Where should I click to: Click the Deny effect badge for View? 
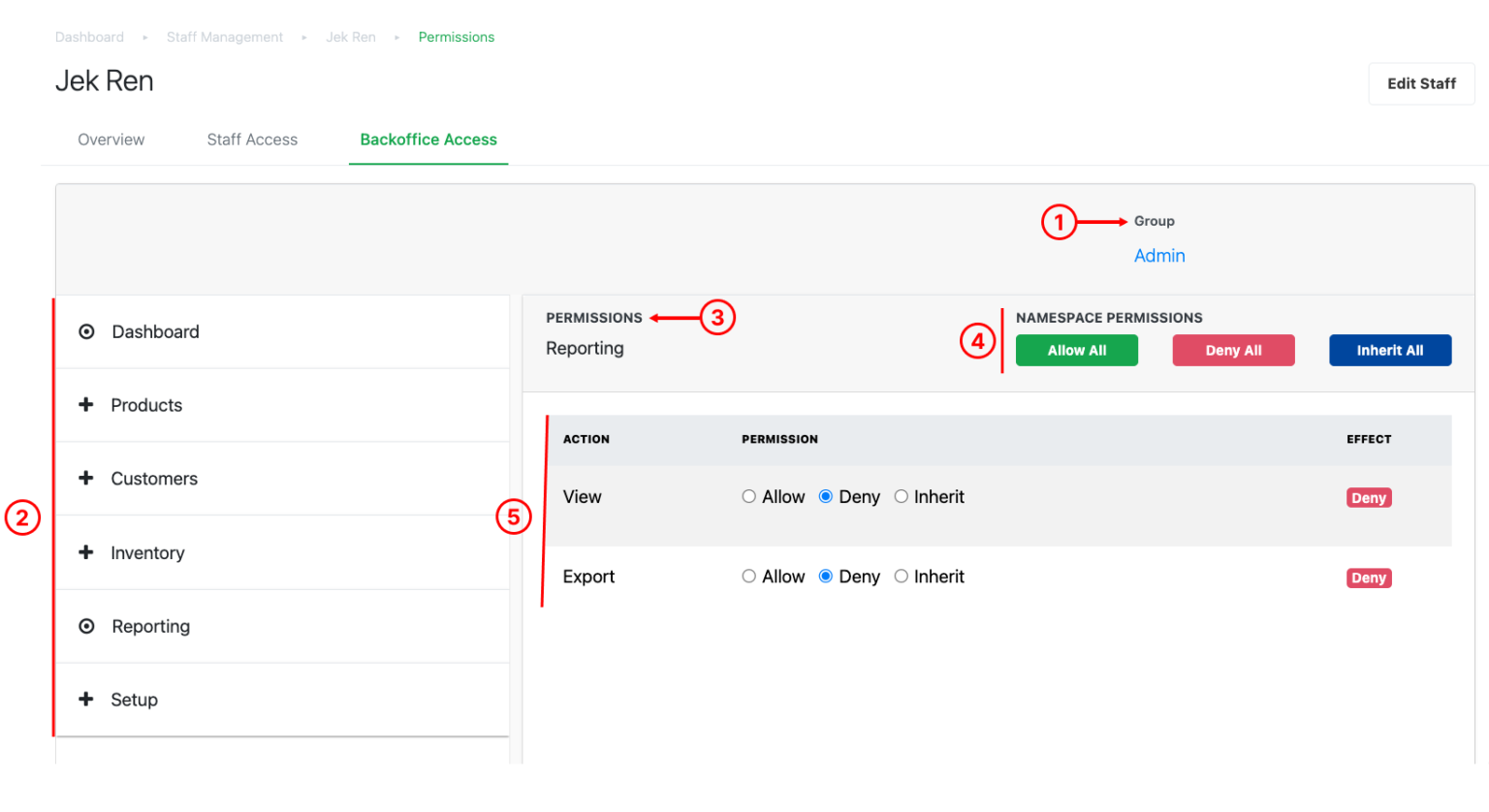(1369, 498)
